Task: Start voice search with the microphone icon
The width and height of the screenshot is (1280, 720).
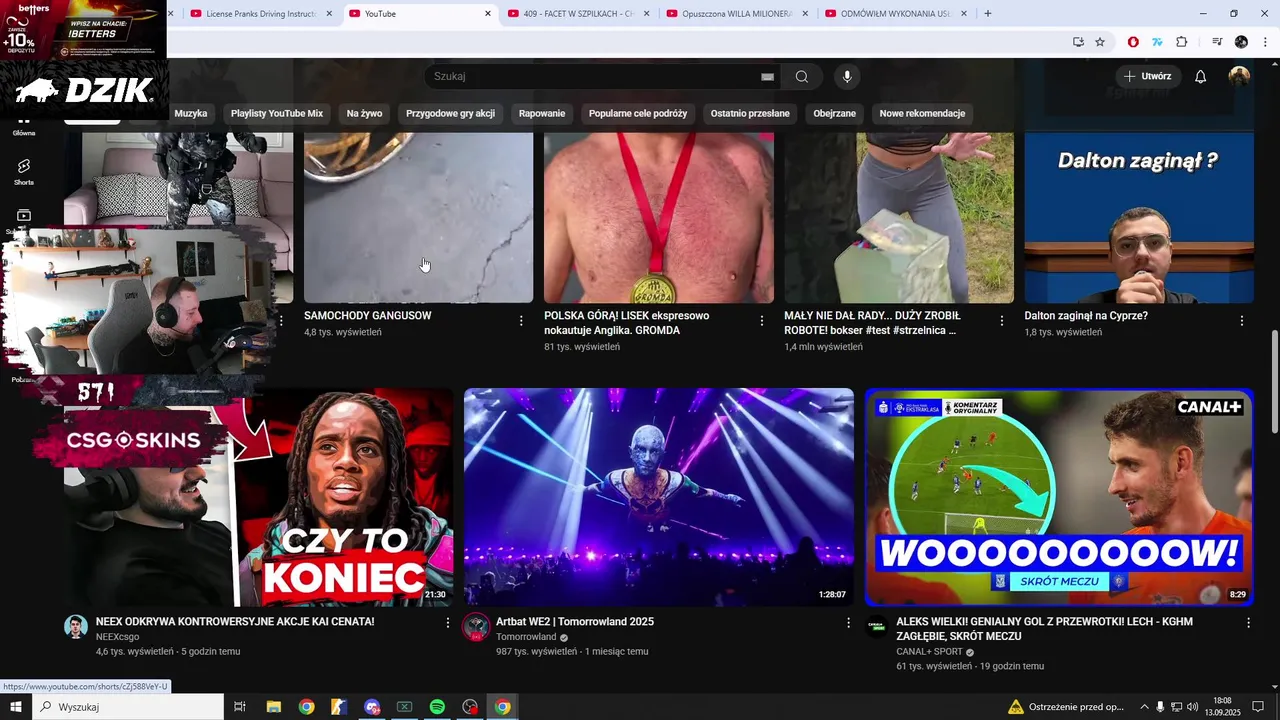Action: click(847, 76)
